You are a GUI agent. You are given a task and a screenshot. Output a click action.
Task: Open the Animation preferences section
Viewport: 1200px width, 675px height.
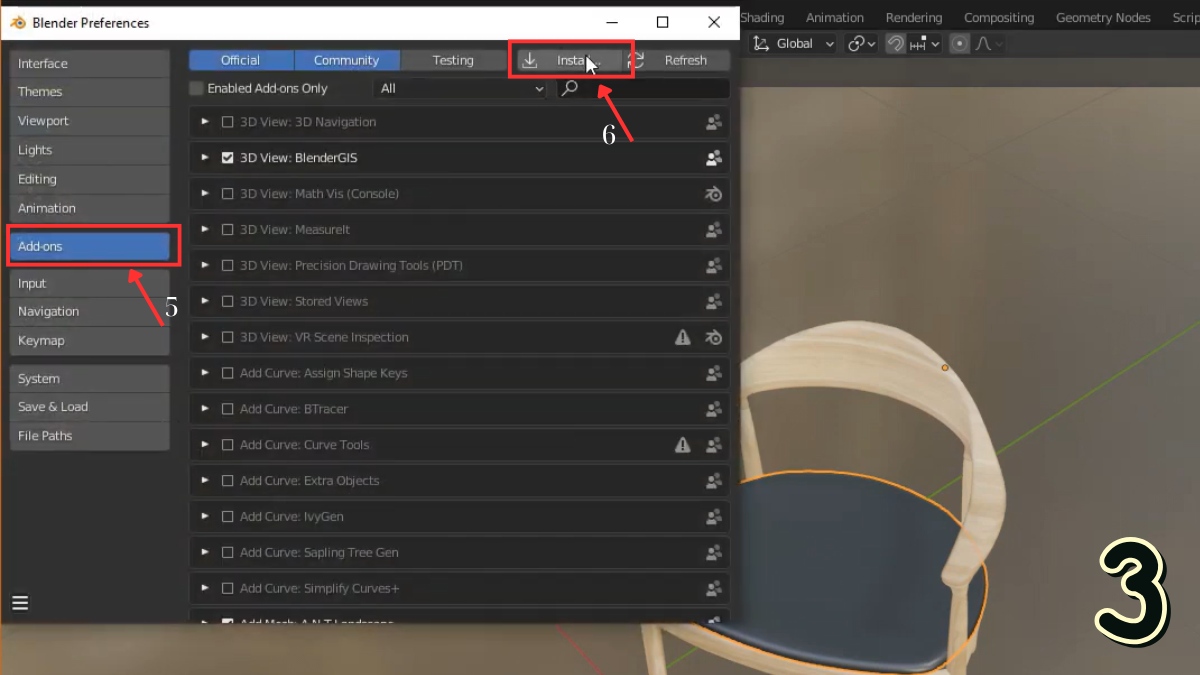[x=90, y=208]
